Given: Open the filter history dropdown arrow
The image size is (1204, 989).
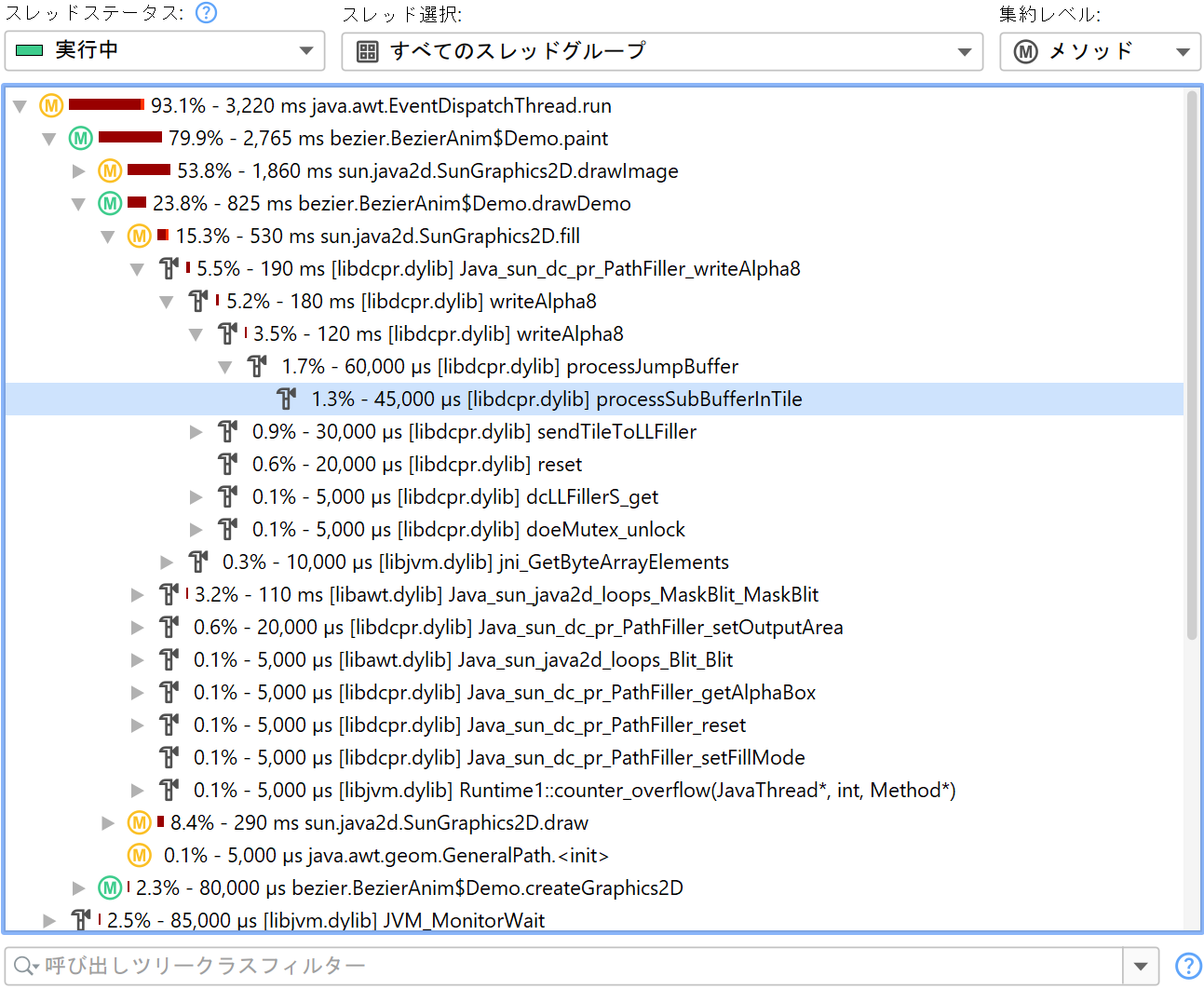Looking at the screenshot, I should point(1141,966).
